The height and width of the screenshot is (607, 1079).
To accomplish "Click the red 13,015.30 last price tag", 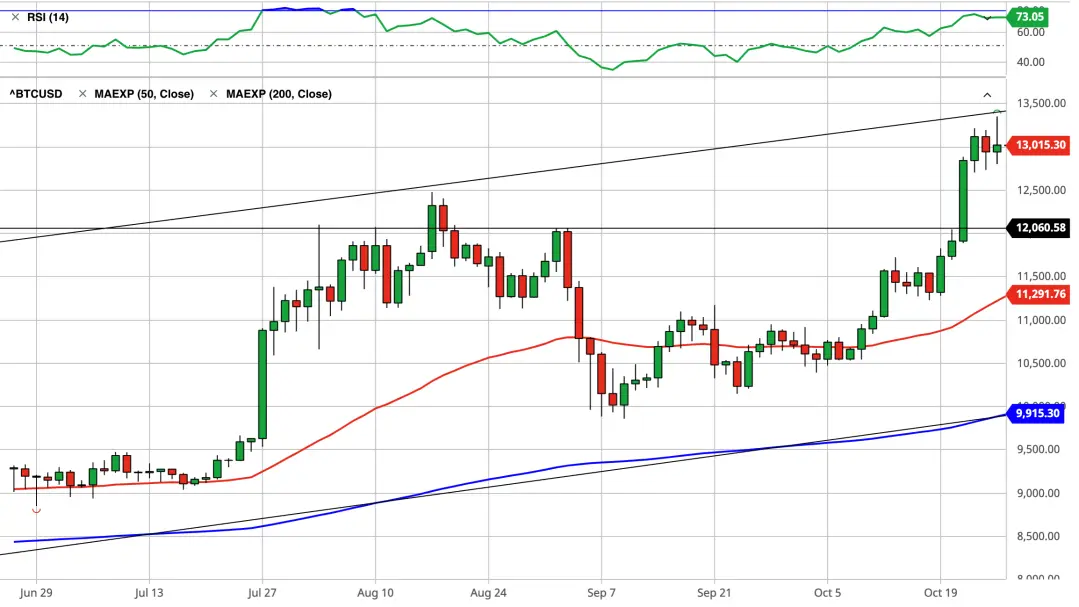I will coord(1039,145).
